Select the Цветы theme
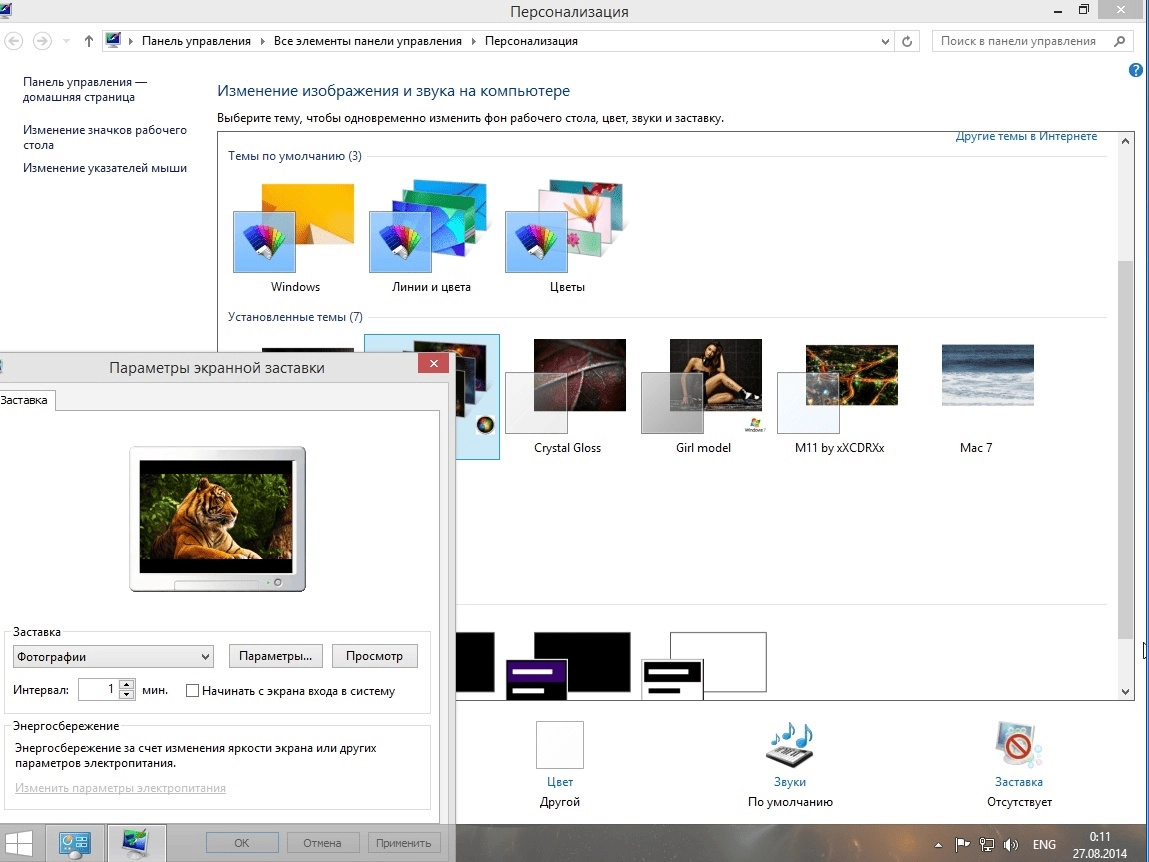This screenshot has width=1149, height=862. click(566, 238)
